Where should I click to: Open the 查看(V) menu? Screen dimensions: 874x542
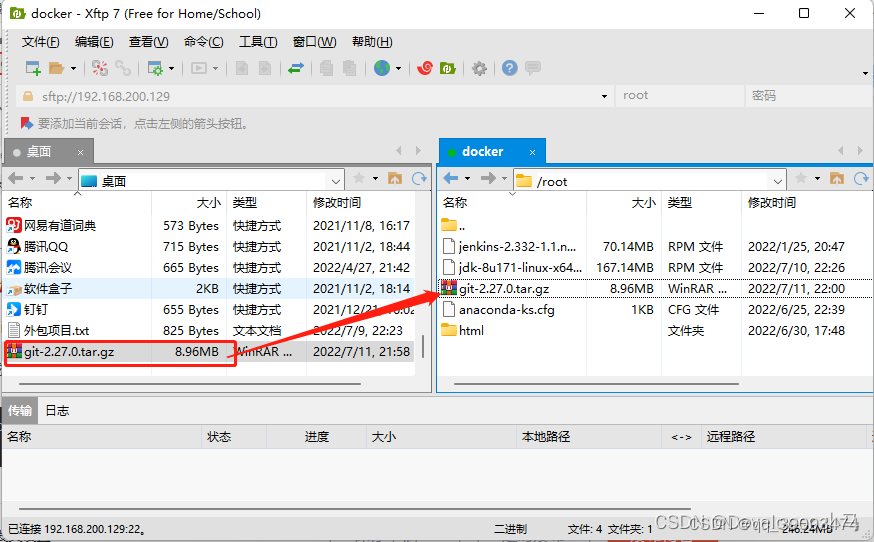click(148, 42)
